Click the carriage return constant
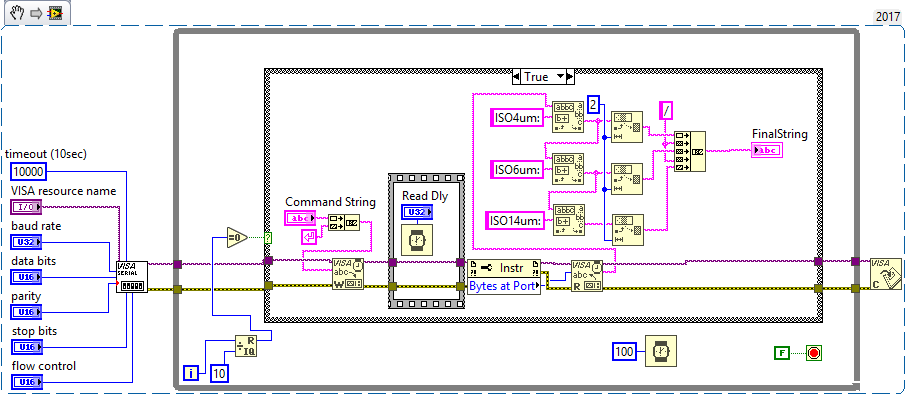Screen dimensions: 906x395 309,237
